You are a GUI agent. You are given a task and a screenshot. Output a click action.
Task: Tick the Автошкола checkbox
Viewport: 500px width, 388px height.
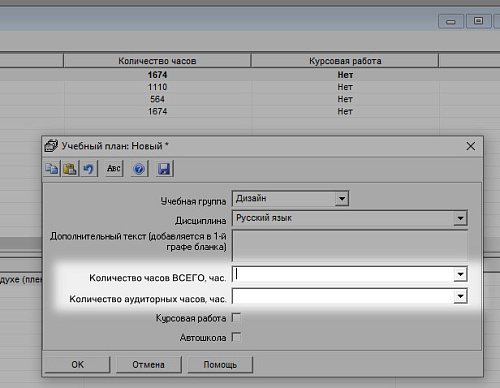pos(236,337)
